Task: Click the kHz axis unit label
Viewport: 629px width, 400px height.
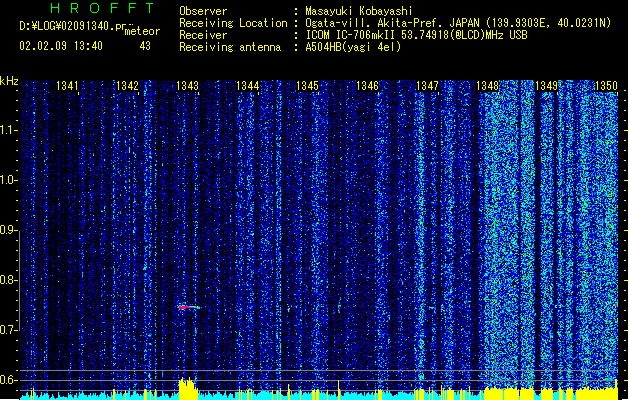Action: (9, 81)
